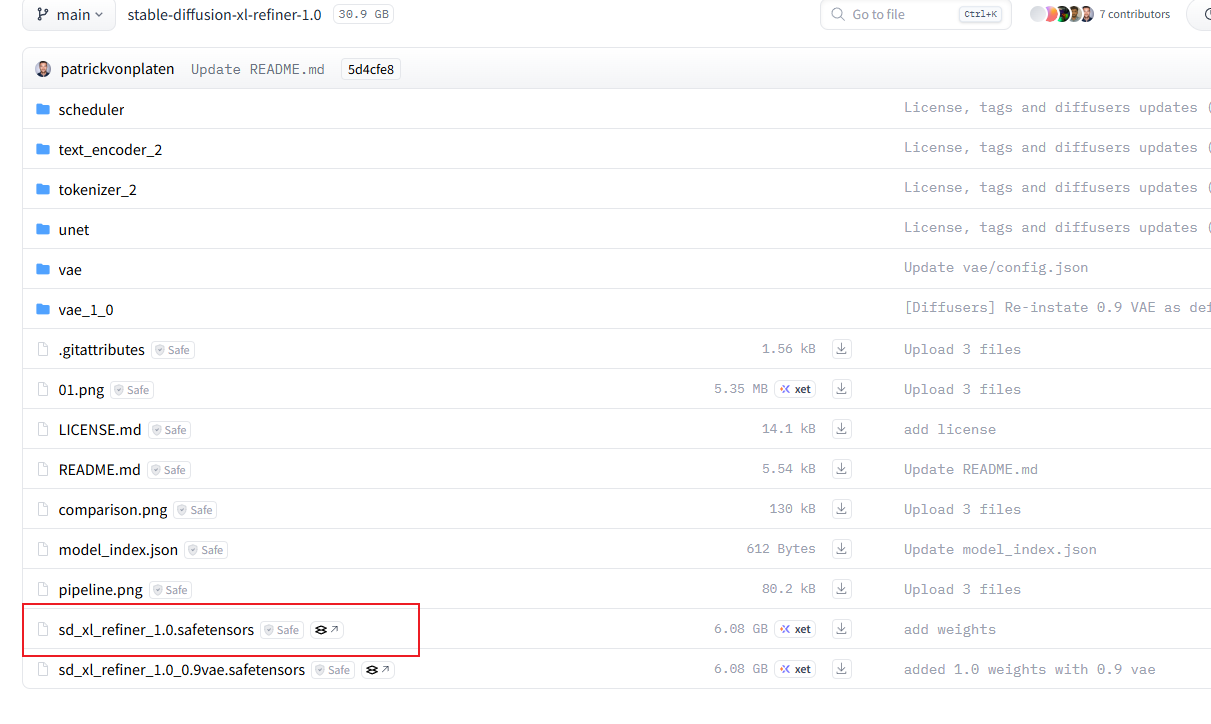Screen dimensions: 1211x724
Task: Click the stable-diffusion-xl-refiner-1.0 repository path
Action: (224, 15)
